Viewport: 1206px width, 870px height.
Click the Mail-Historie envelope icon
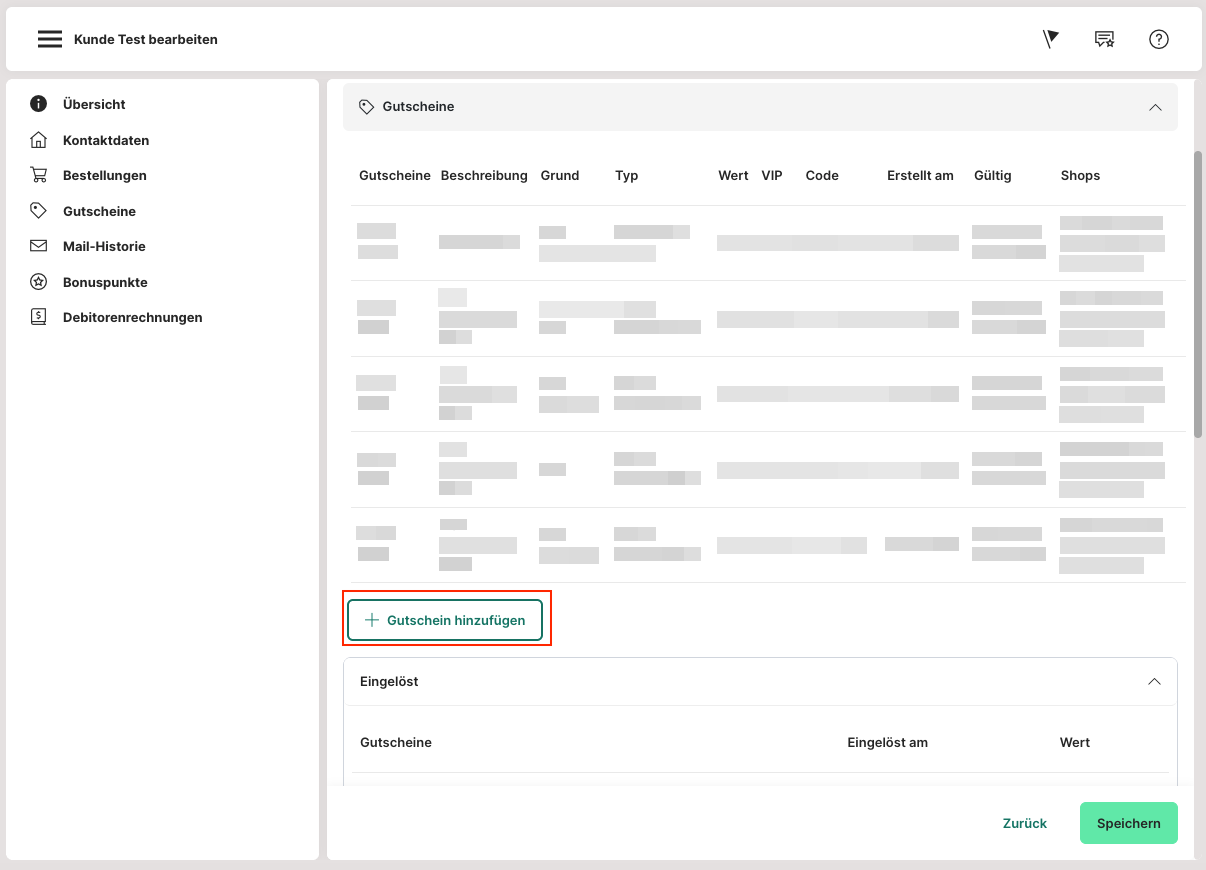tap(39, 246)
